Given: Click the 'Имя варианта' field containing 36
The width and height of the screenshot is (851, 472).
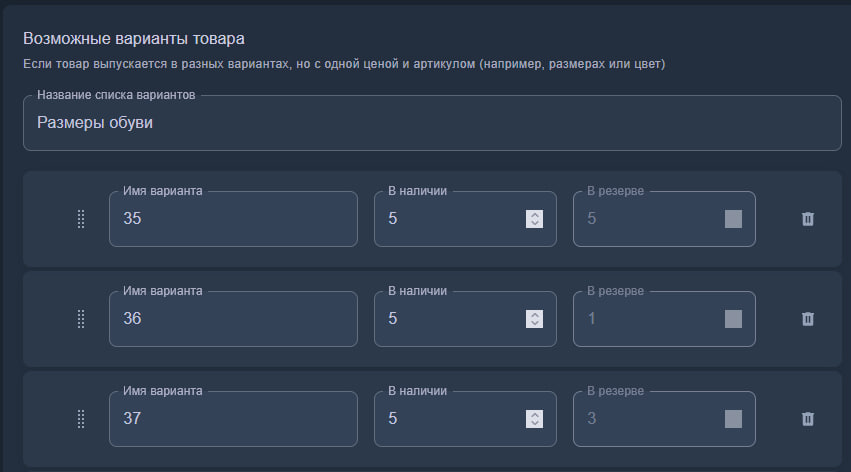Looking at the screenshot, I should [232, 319].
